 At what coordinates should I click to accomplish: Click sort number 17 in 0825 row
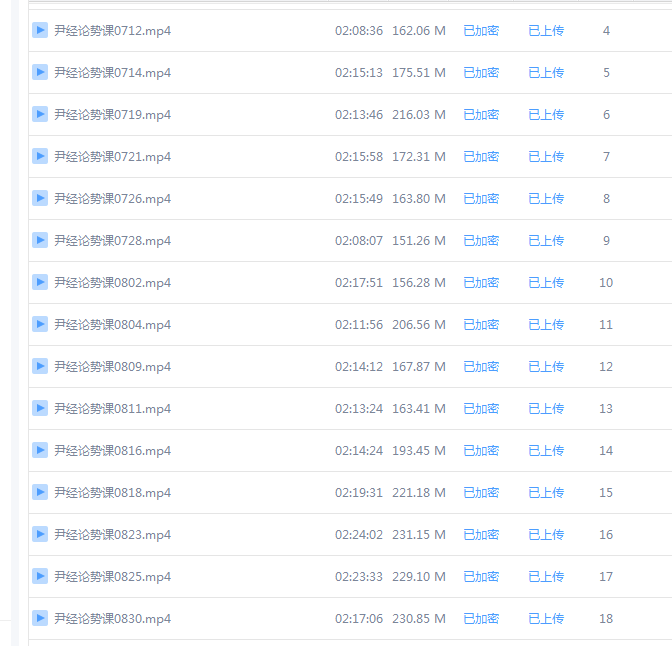click(x=606, y=577)
